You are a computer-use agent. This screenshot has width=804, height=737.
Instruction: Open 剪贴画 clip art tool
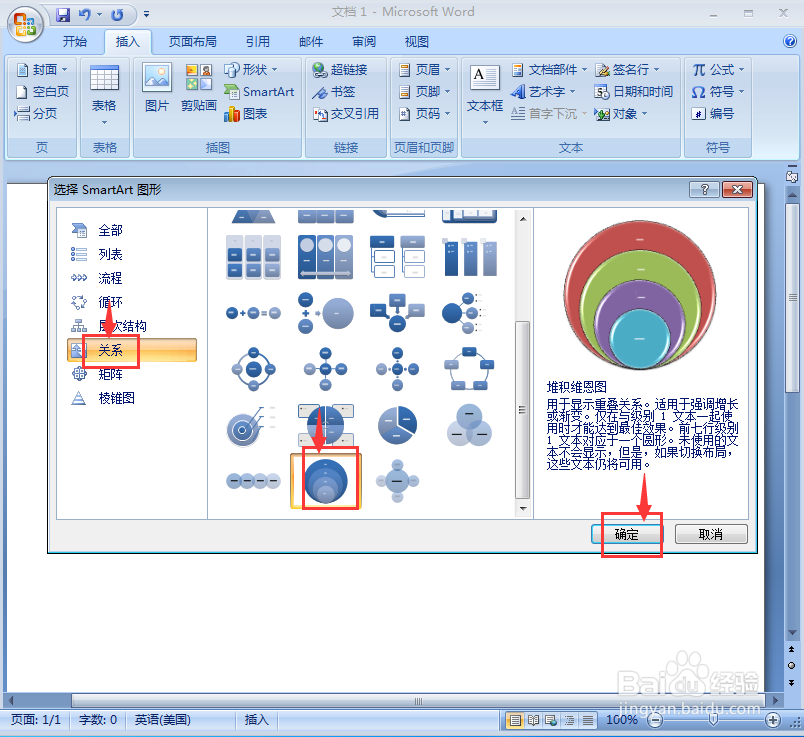(198, 88)
